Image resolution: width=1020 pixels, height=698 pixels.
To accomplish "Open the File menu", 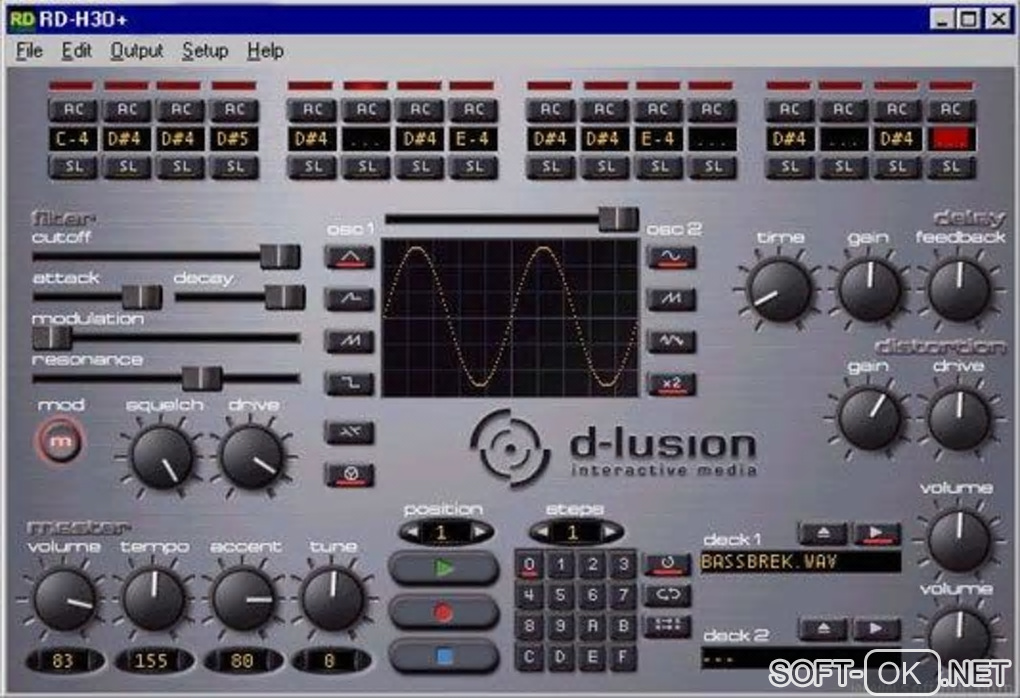I will tap(29, 51).
